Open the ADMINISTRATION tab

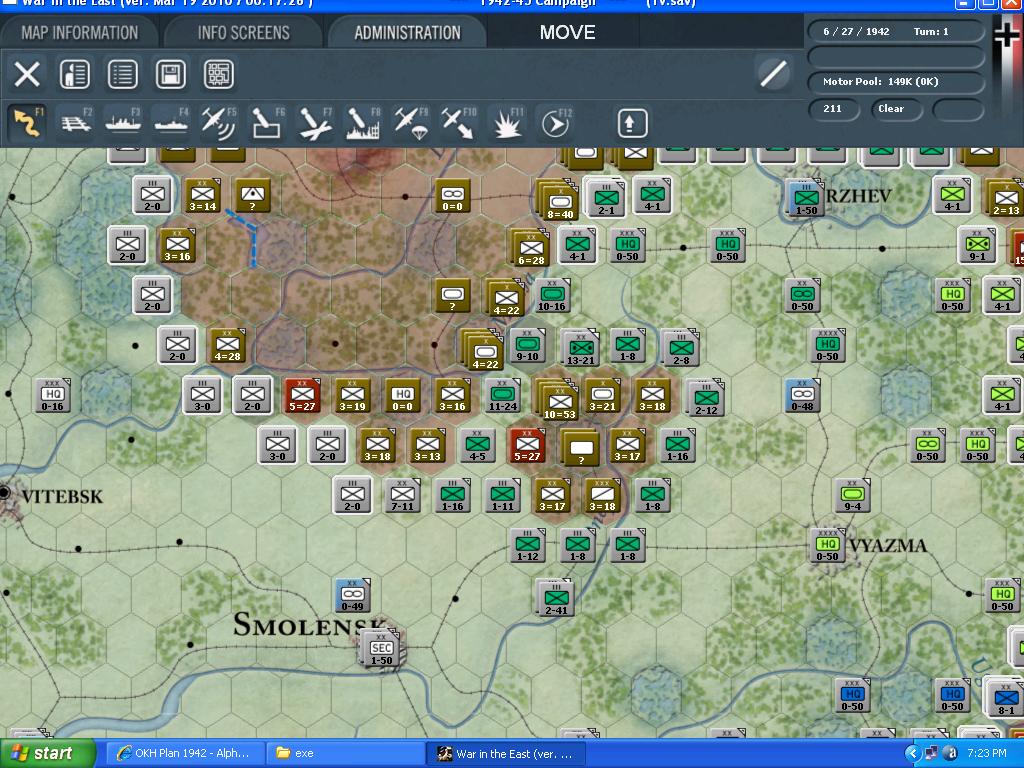coord(408,33)
